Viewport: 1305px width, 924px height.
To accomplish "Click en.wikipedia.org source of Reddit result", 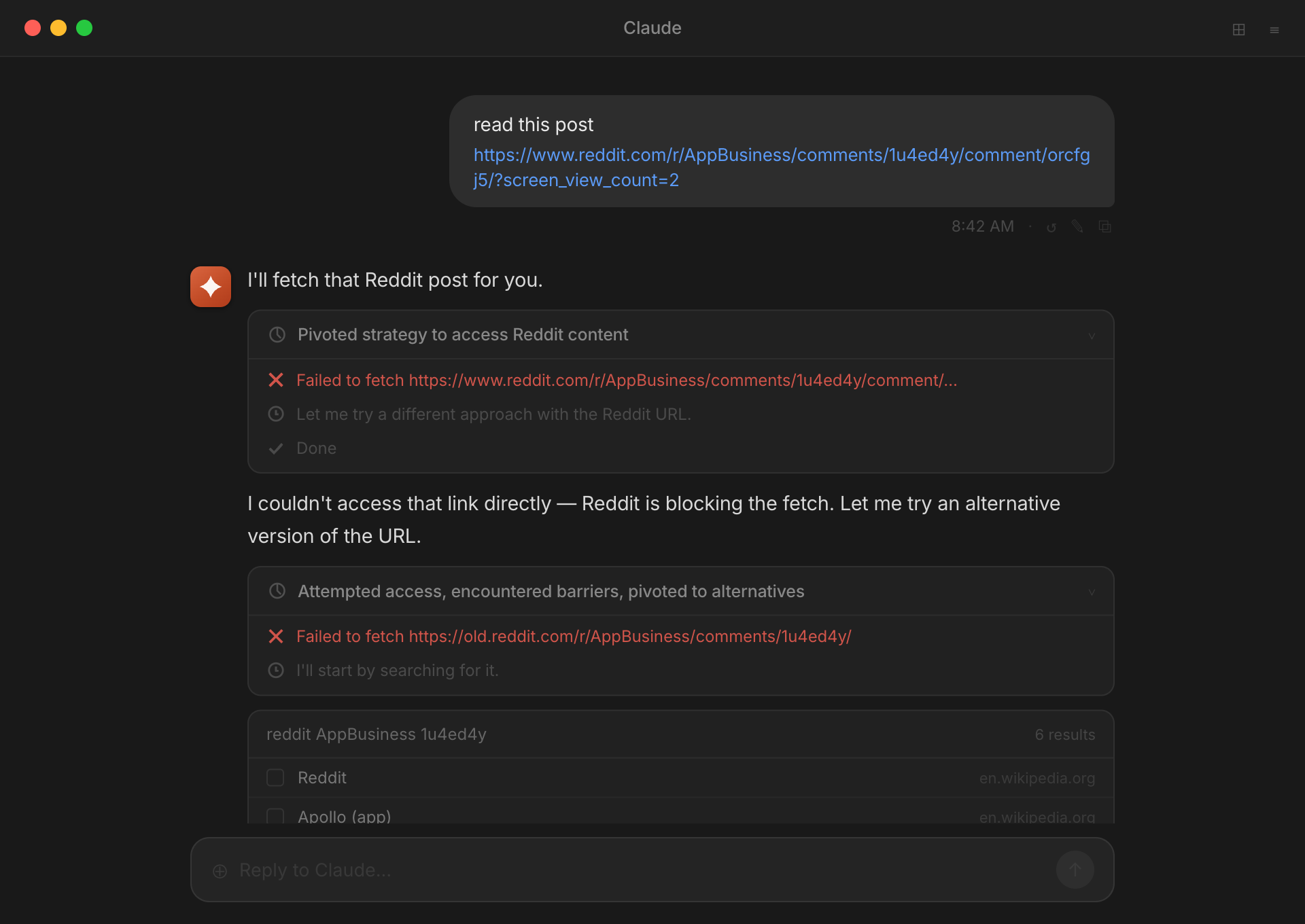I will (x=1037, y=778).
